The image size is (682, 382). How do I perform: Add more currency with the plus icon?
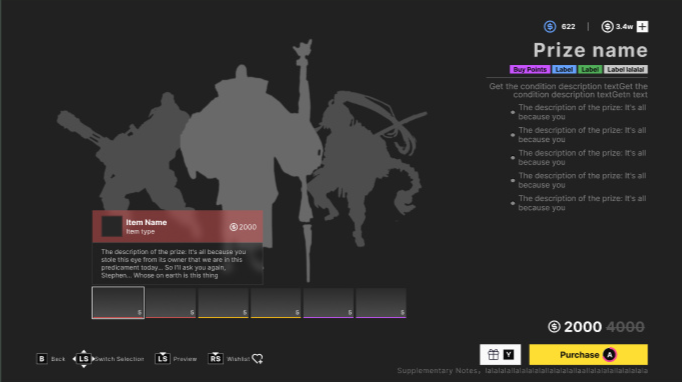(642, 27)
